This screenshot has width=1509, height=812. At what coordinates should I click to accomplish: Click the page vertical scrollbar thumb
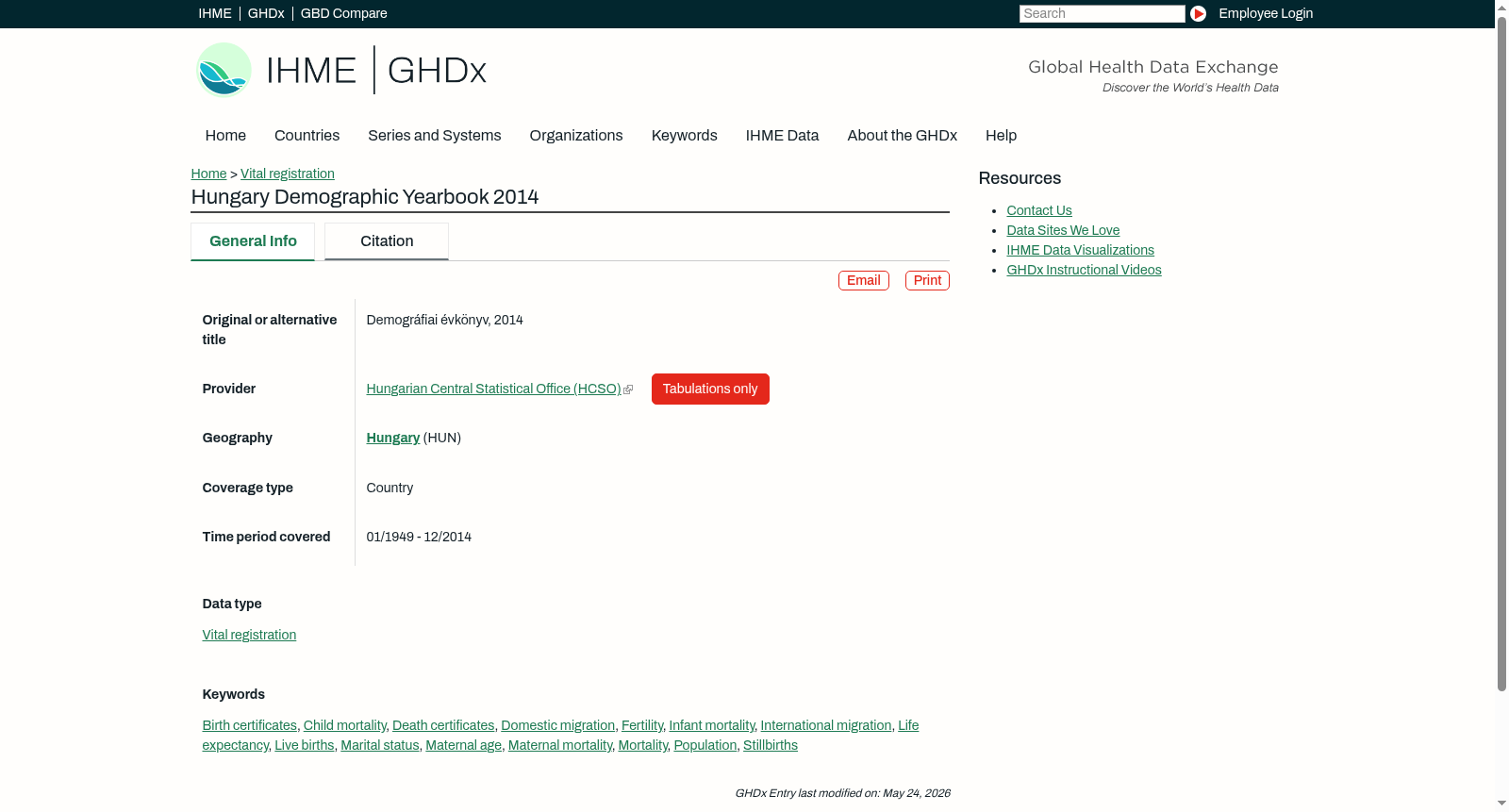pyautogui.click(x=1501, y=354)
